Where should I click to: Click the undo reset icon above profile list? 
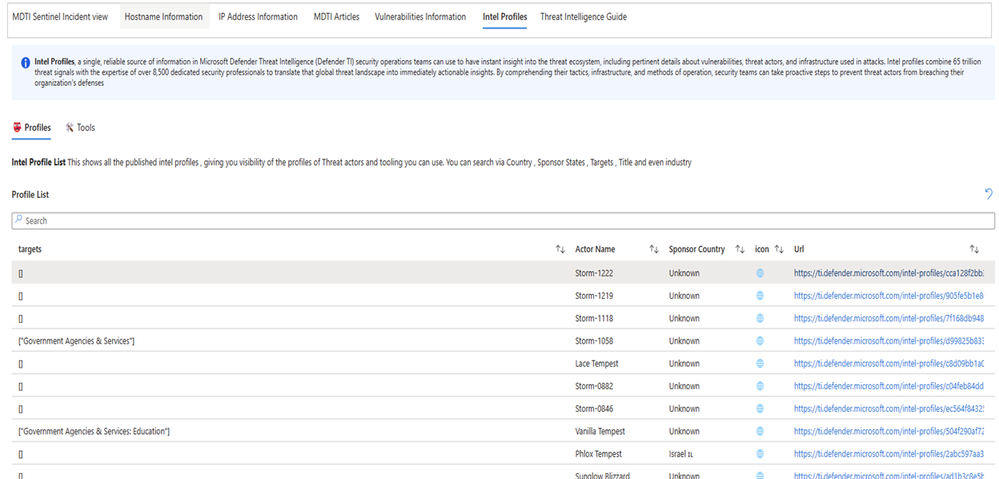[x=988, y=193]
